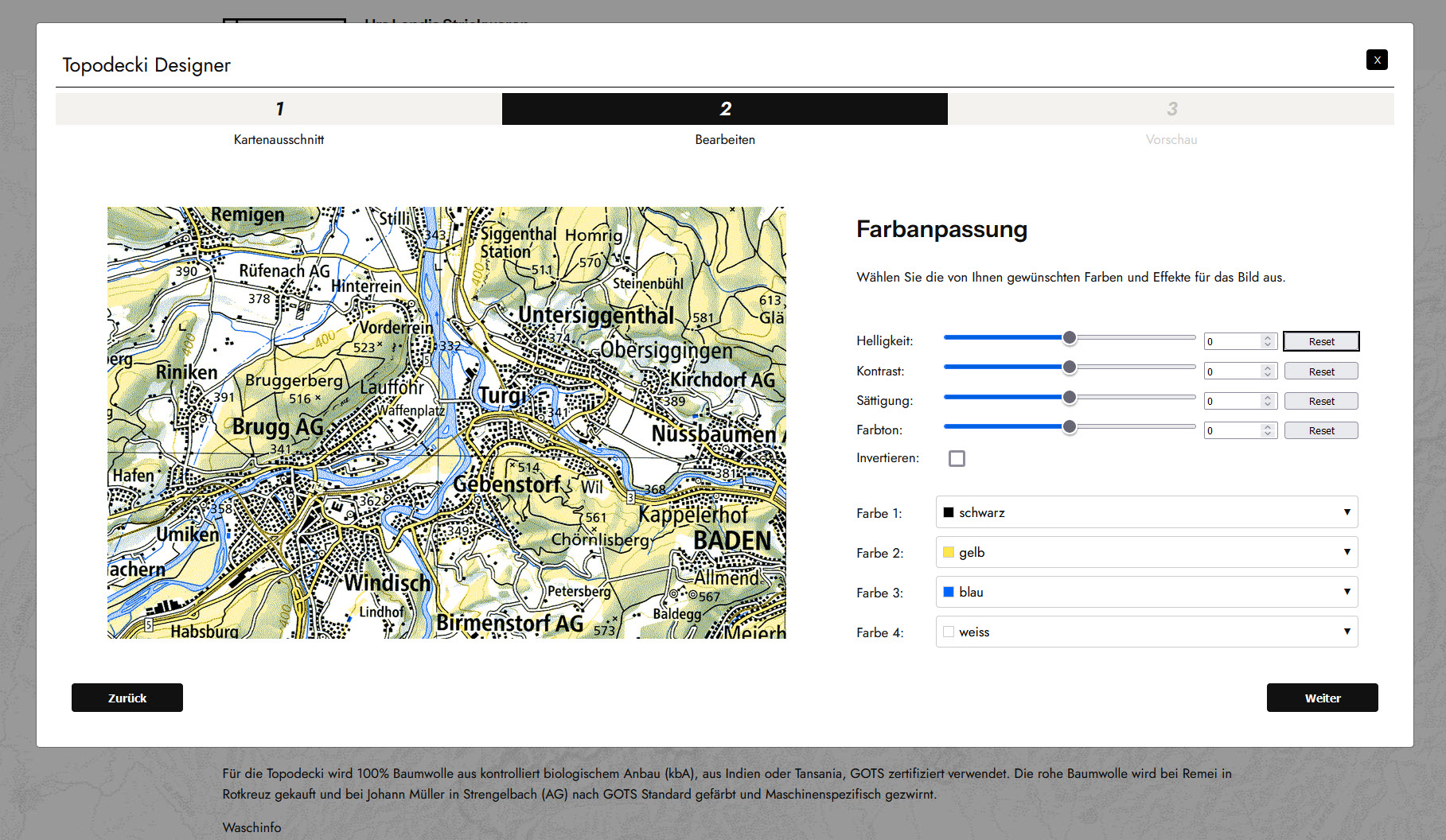1446x840 pixels.
Task: Select step 2 Bearbeiten tab
Action: [x=724, y=109]
